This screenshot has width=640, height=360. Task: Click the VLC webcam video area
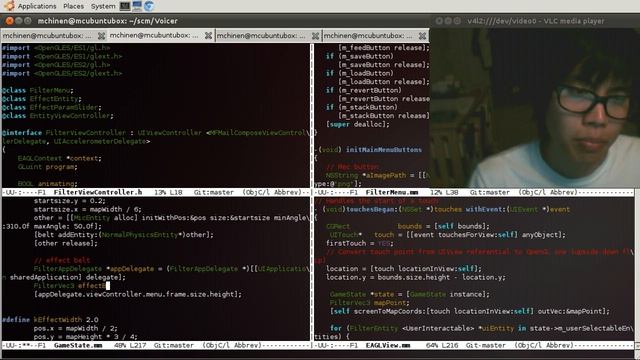pyautogui.click(x=535, y=108)
